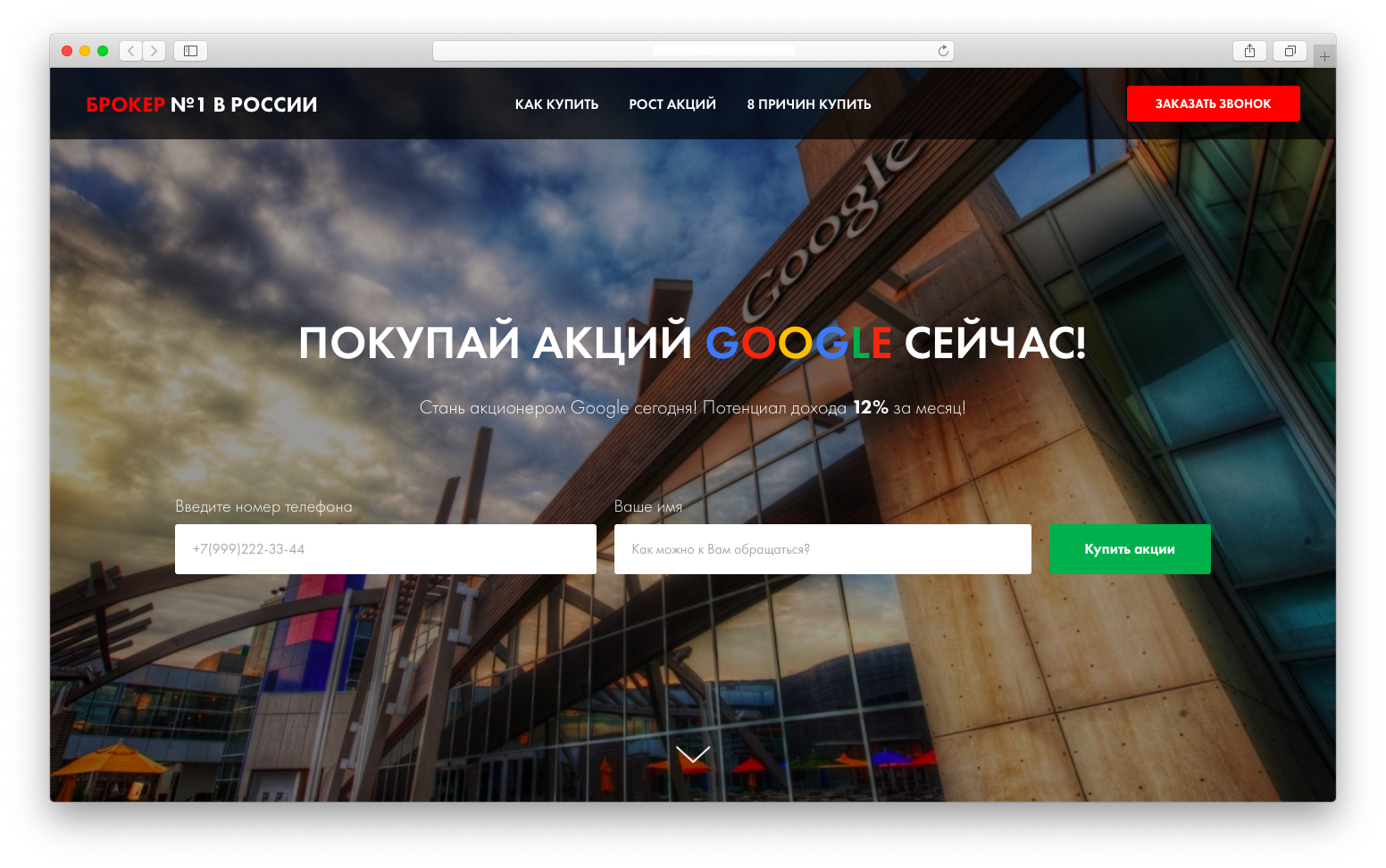Image resolution: width=1386 pixels, height=868 pixels.
Task: Open the Share menu icon
Action: [1249, 51]
